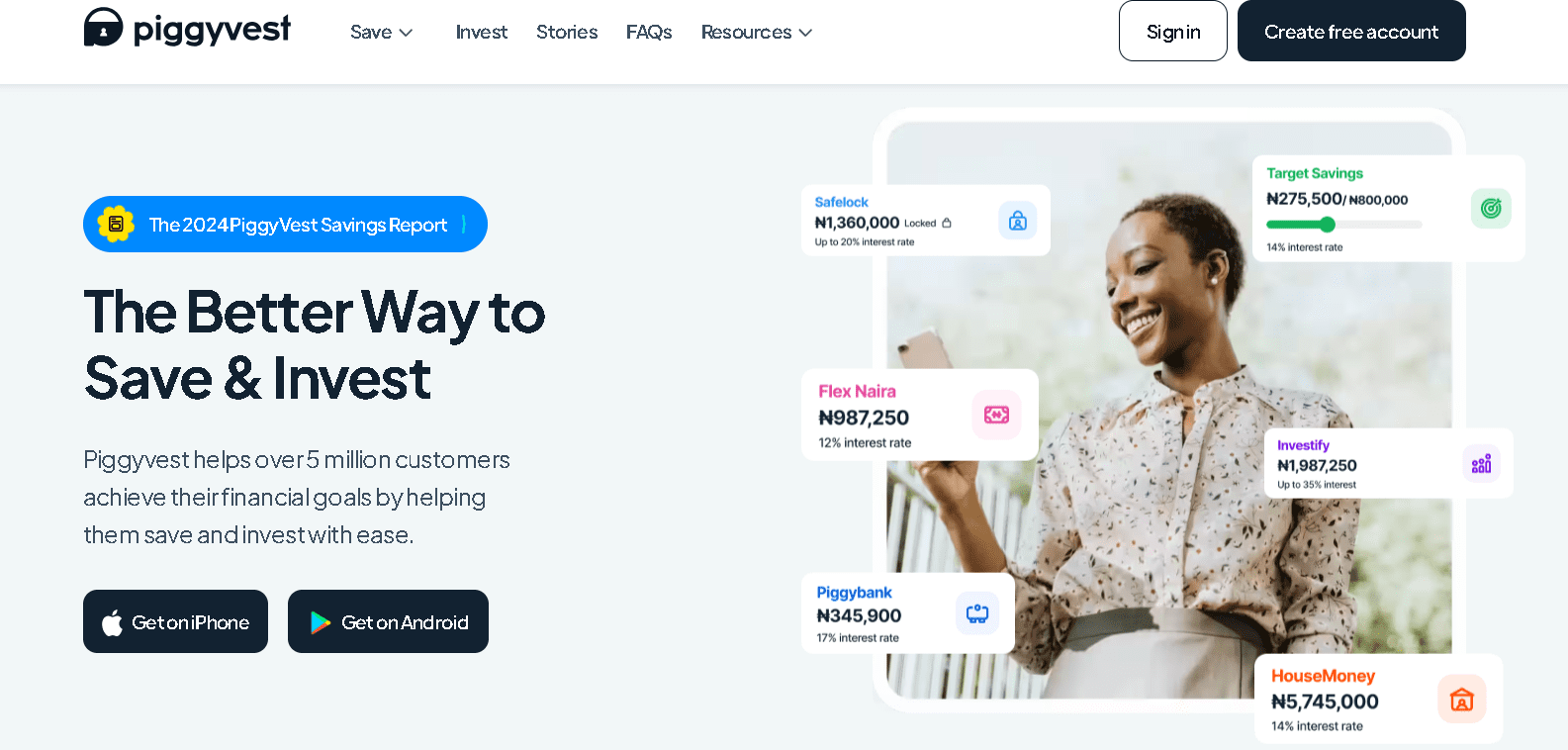Screen dimensions: 1568x750
Task: Open the Invest menu item
Action: pyautogui.click(x=482, y=33)
